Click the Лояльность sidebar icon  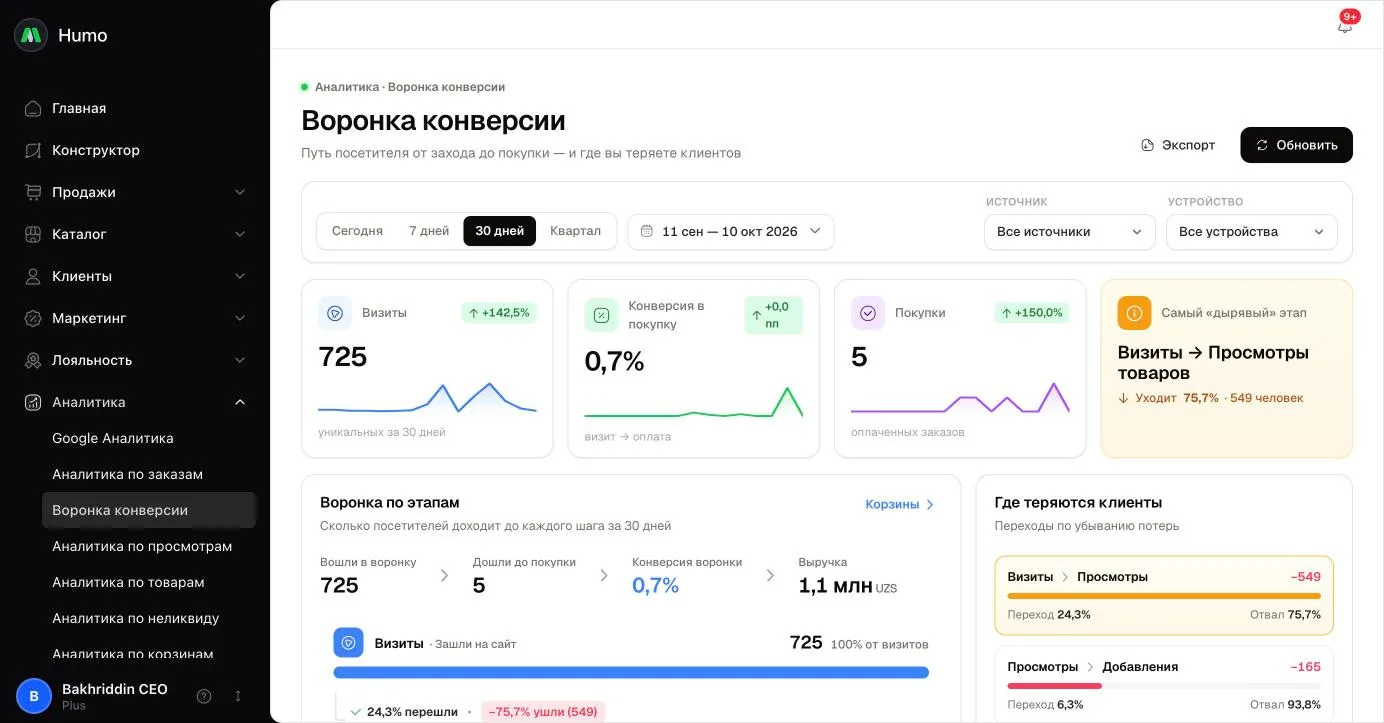[33, 360]
